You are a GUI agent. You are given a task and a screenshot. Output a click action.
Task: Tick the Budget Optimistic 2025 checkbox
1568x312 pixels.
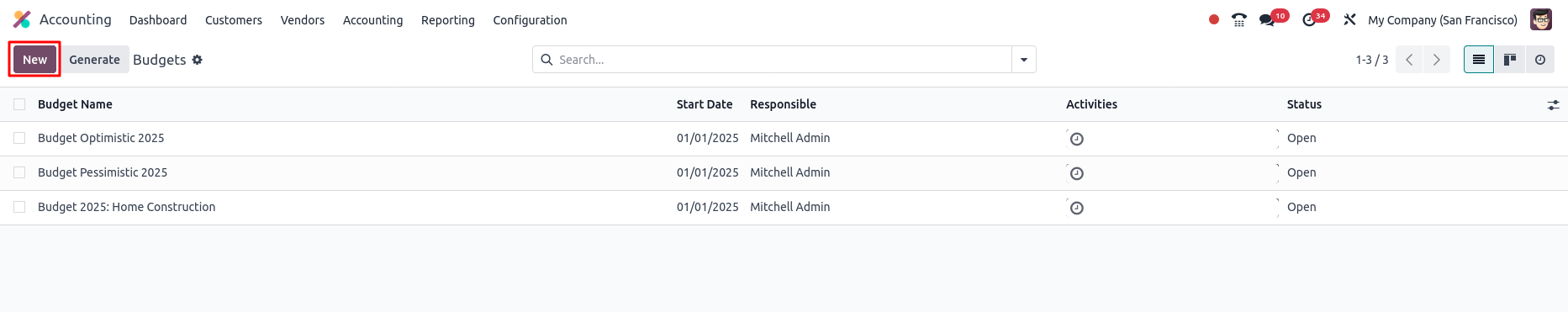19,138
